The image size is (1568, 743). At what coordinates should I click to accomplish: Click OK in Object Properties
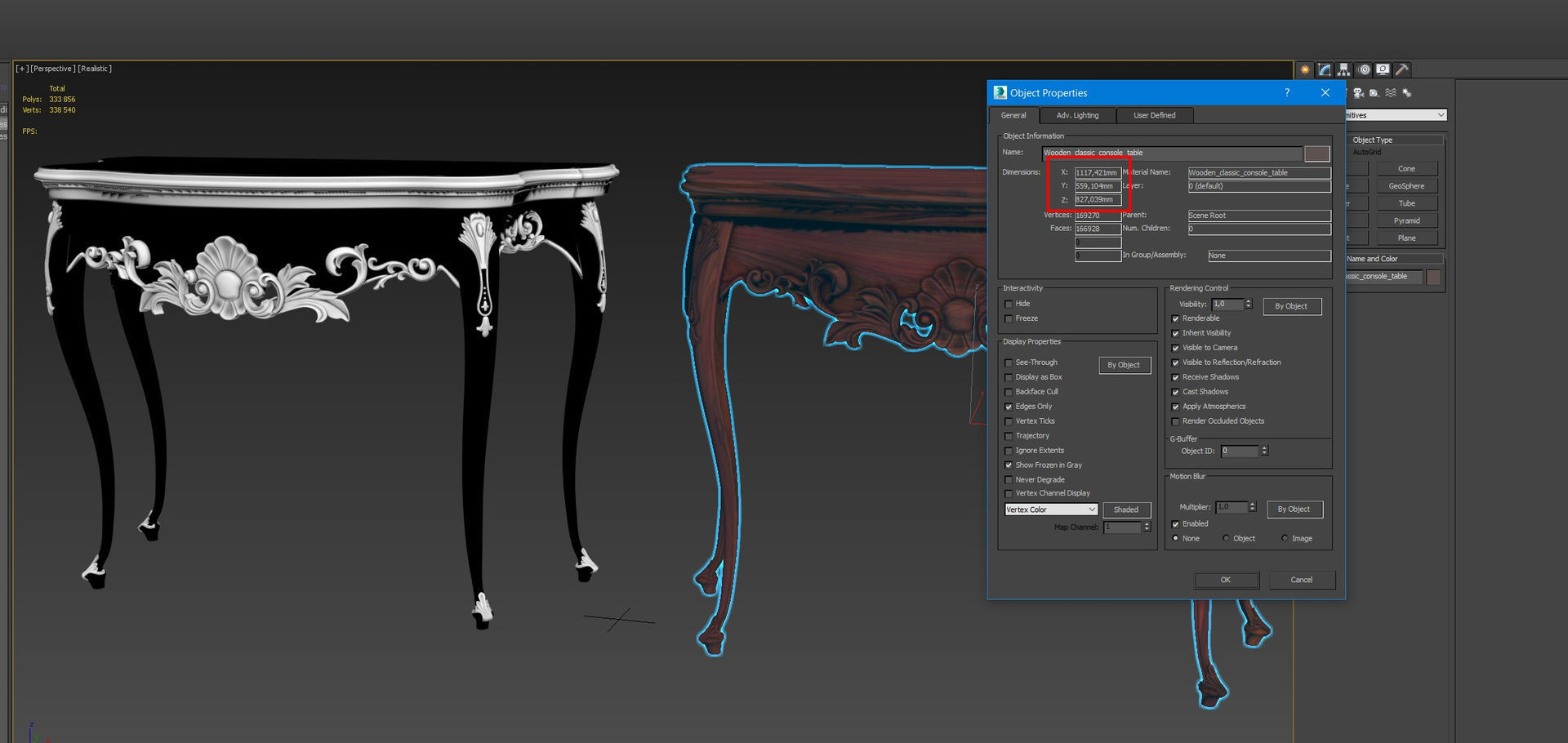pyautogui.click(x=1226, y=580)
